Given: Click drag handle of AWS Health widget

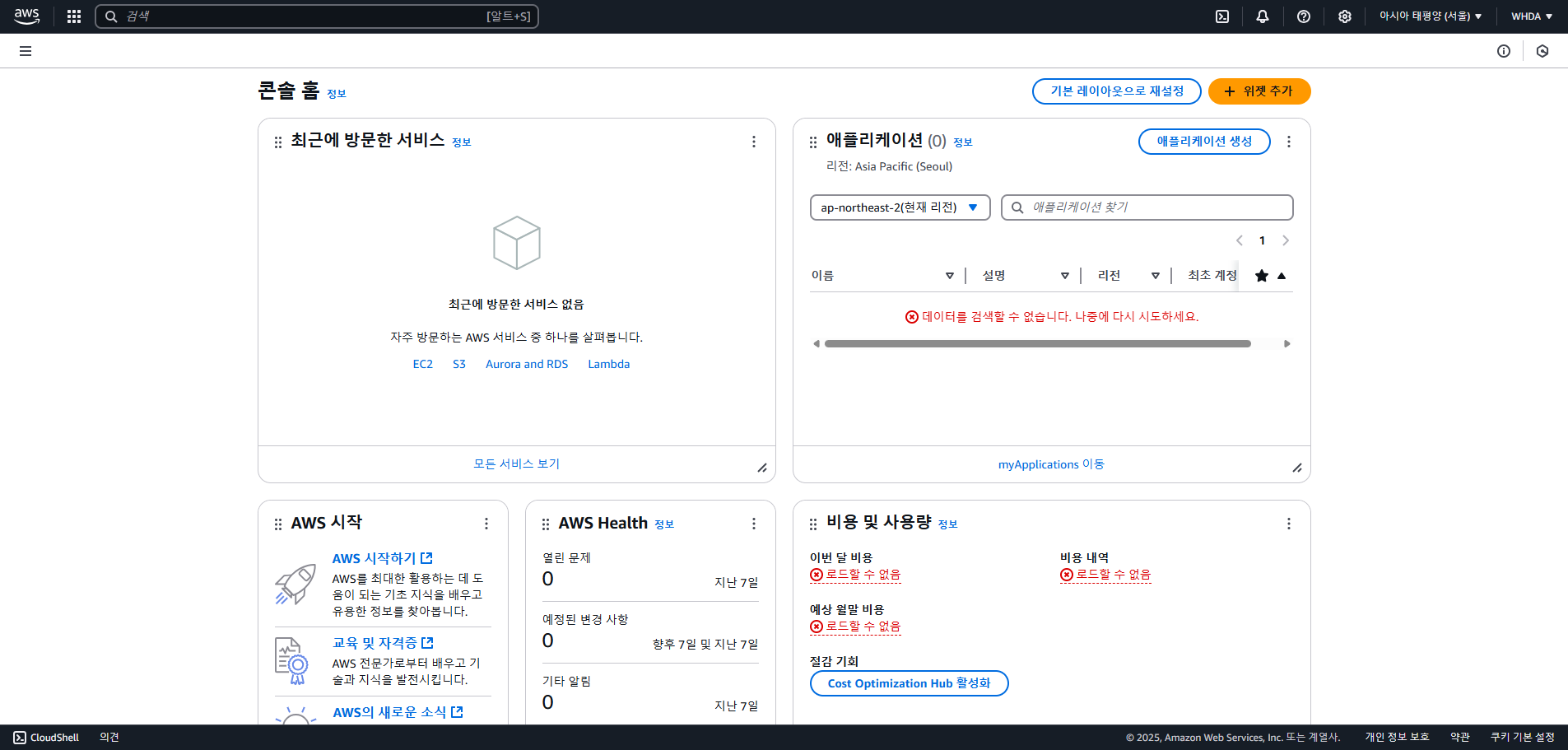Looking at the screenshot, I should (546, 524).
